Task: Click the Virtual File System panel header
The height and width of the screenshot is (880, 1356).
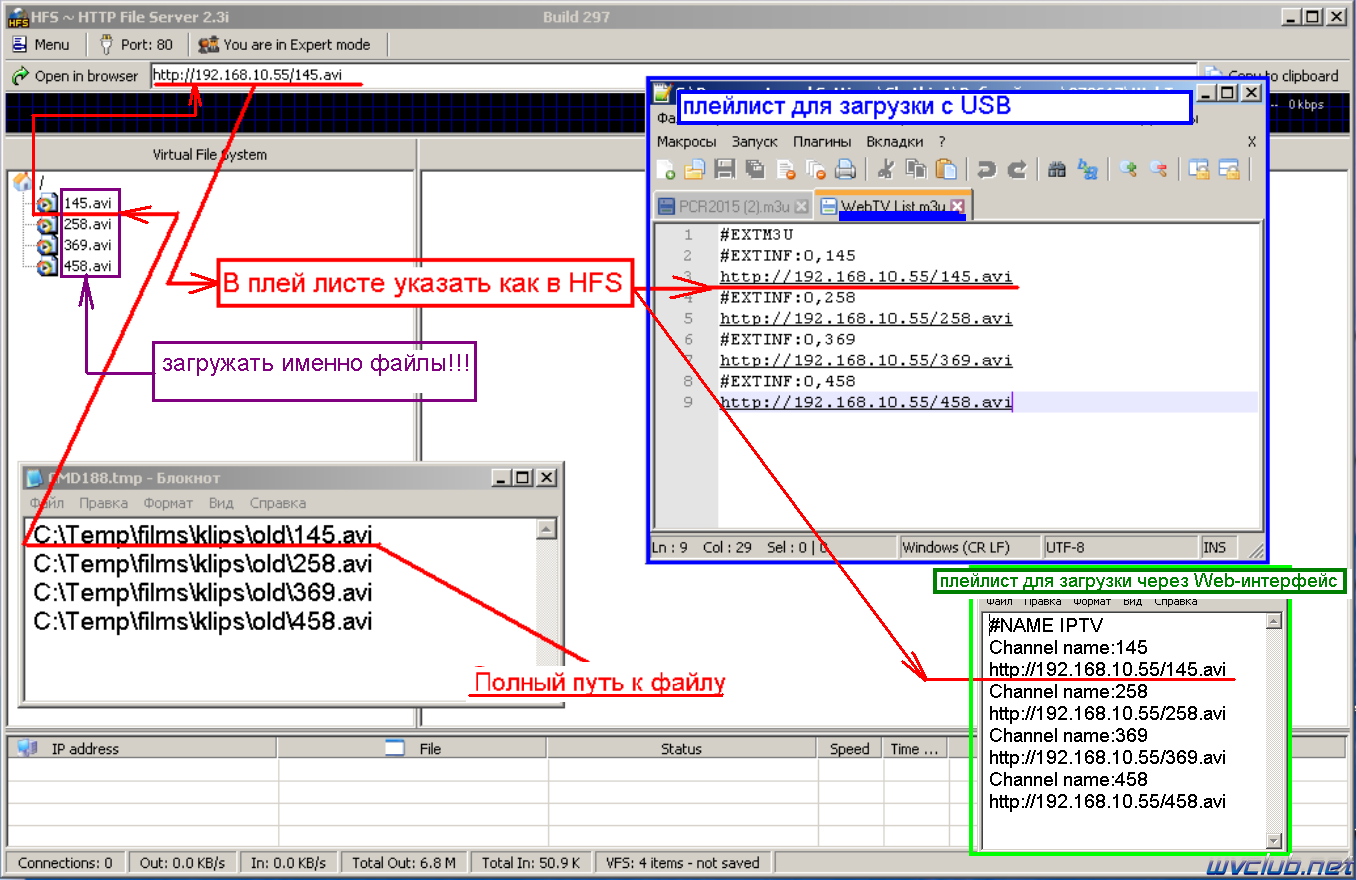Action: pyautogui.click(x=209, y=155)
